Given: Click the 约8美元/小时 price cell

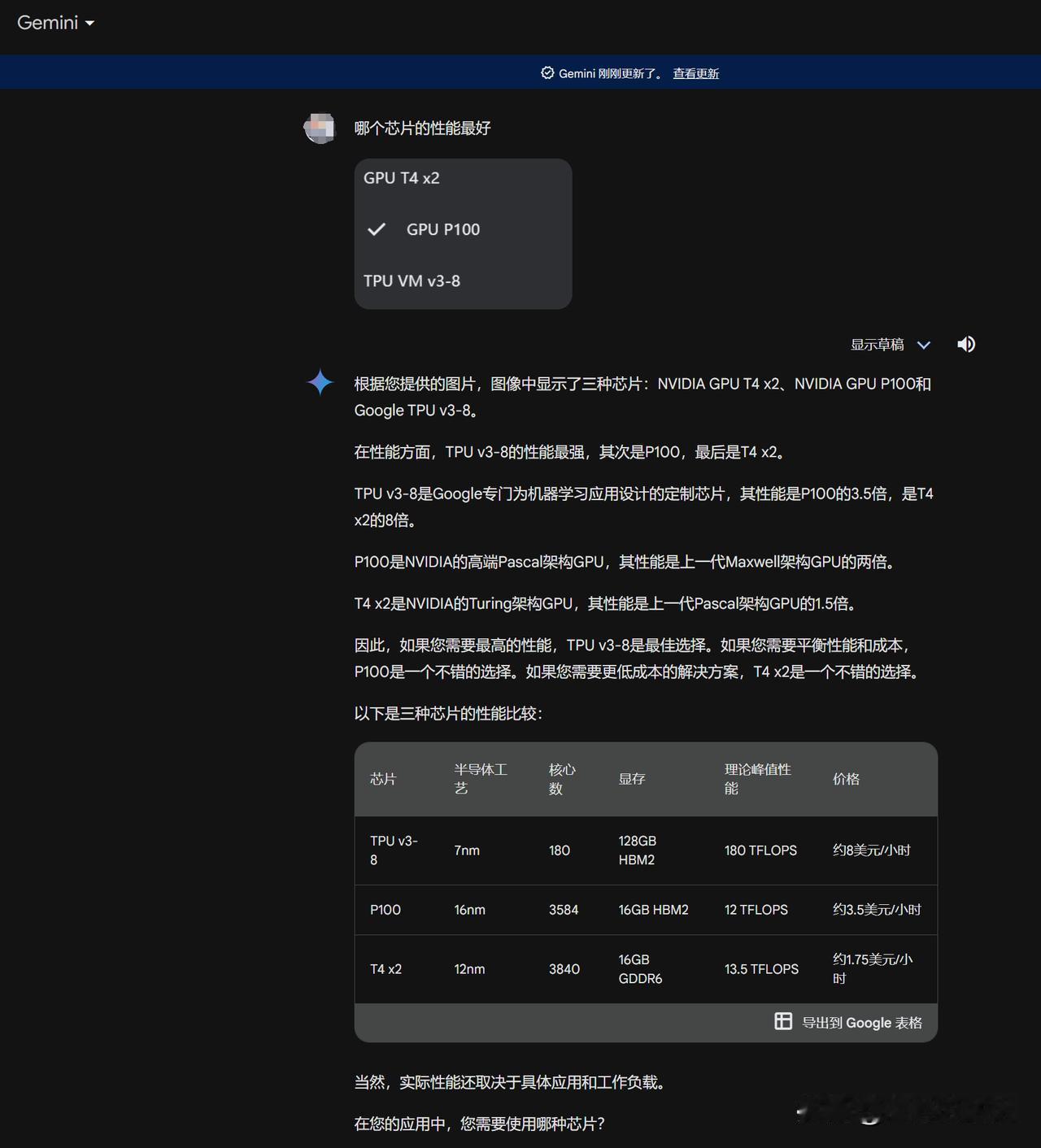Looking at the screenshot, I should (x=872, y=850).
